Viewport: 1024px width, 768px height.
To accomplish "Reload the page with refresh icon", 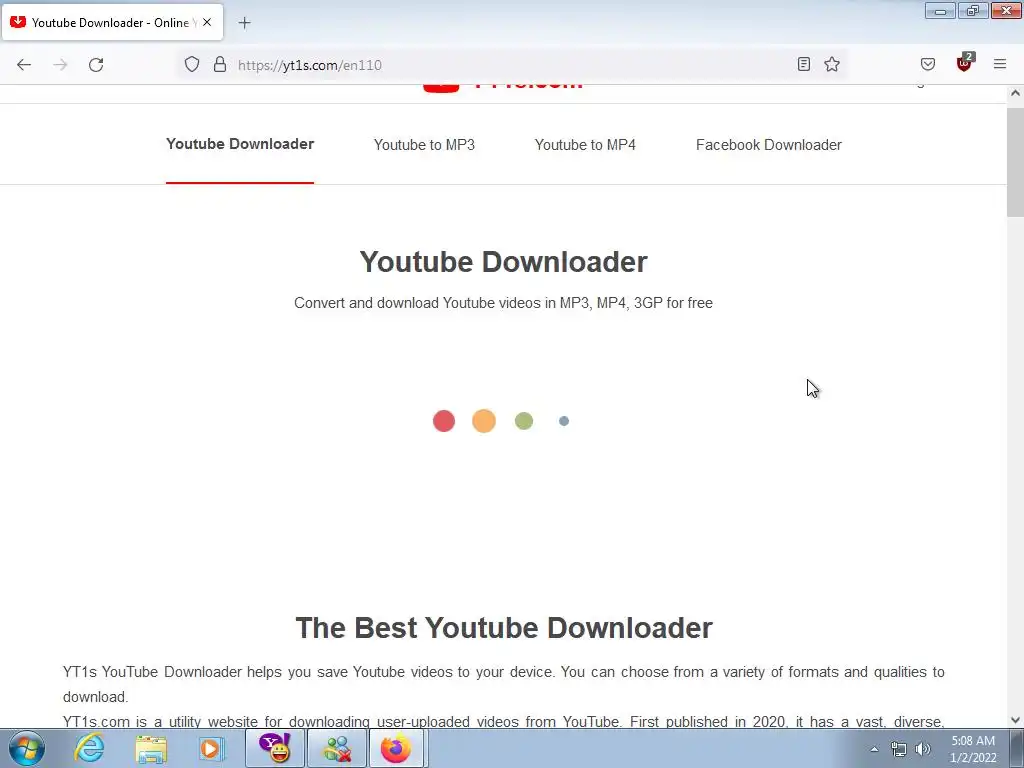I will click(x=96, y=65).
